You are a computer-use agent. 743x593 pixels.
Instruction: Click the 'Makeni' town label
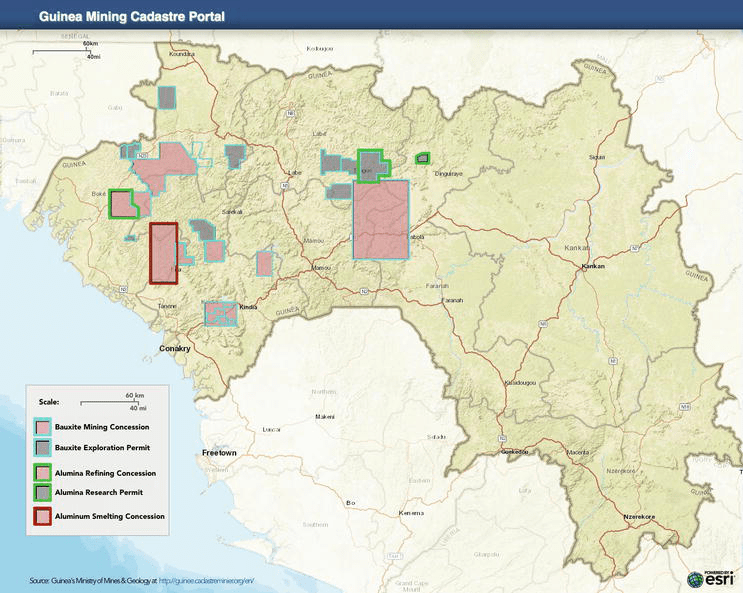[x=325, y=417]
